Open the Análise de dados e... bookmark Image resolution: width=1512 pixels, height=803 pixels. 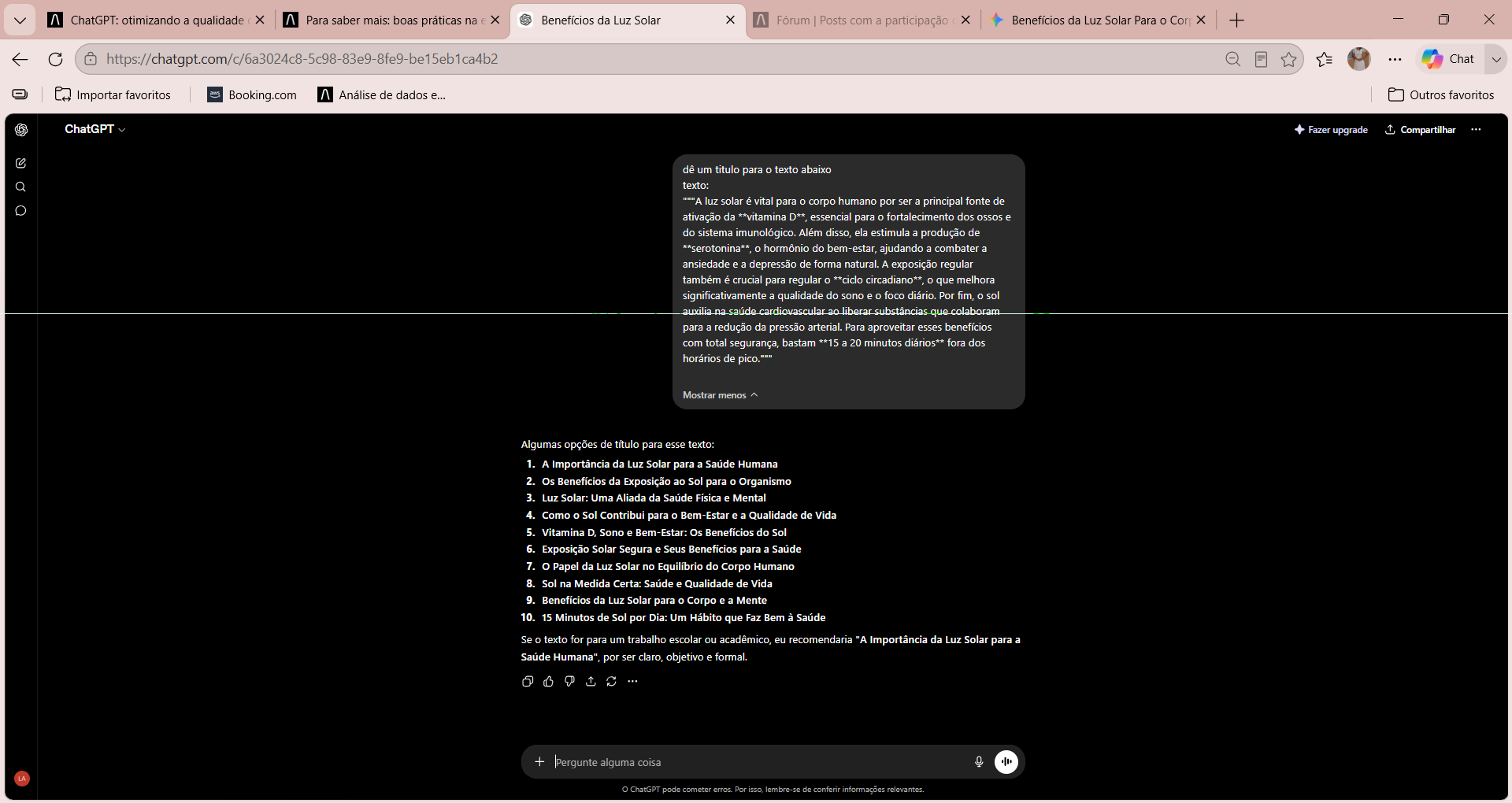[382, 95]
